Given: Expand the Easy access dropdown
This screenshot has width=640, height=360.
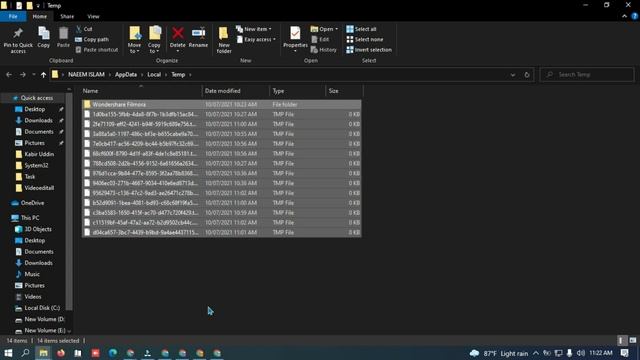Looking at the screenshot, I should pos(256,40).
